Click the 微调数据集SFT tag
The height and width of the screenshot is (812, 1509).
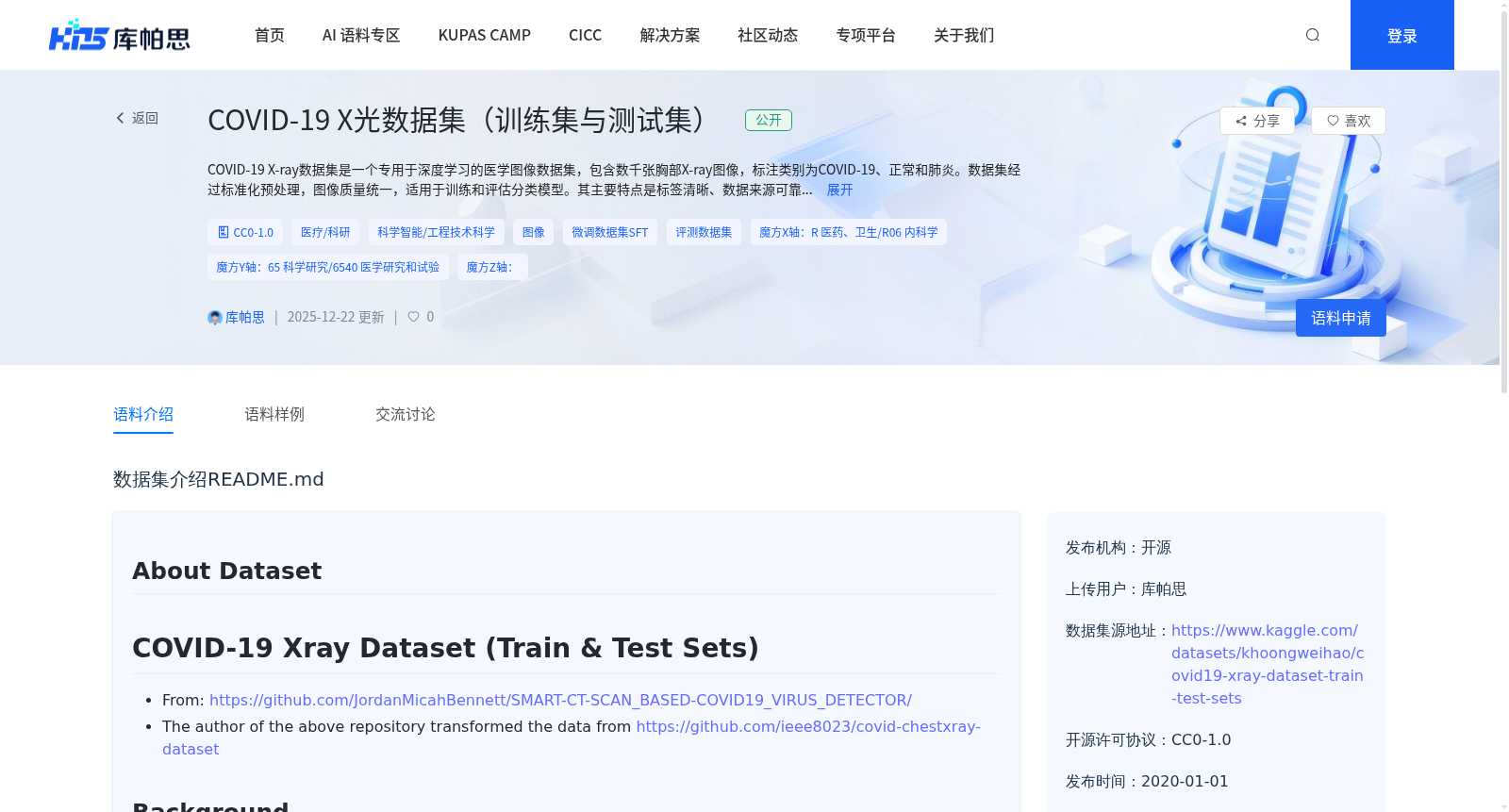click(x=610, y=232)
